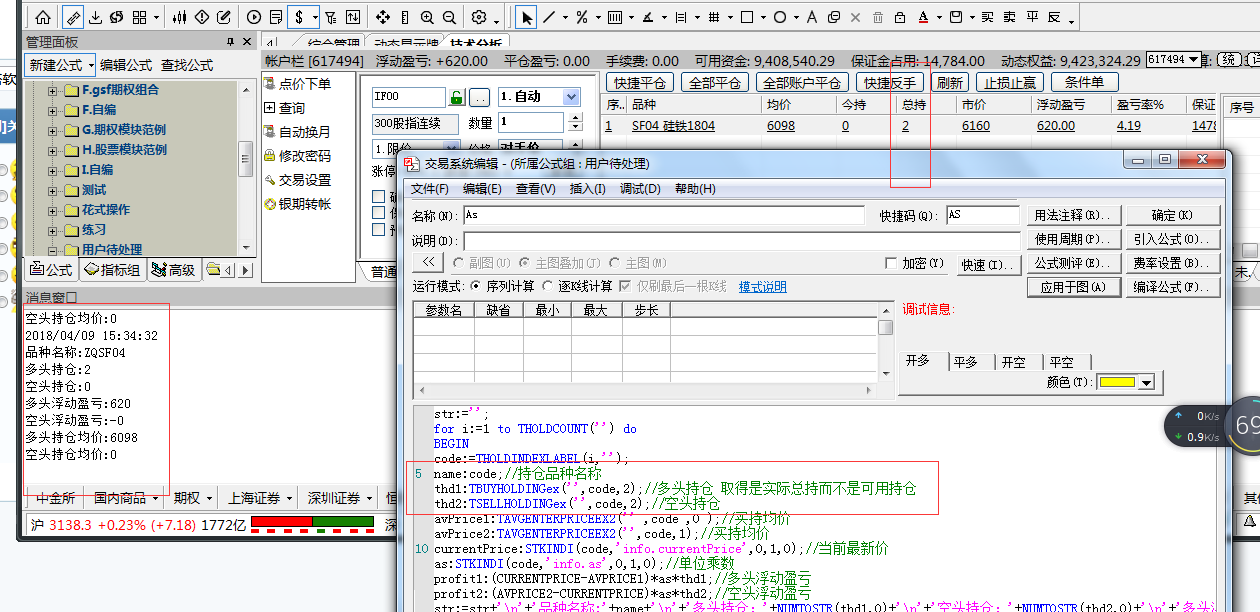
Task: Expand the G.期权模块范例 tree folder
Action: [x=52, y=130]
